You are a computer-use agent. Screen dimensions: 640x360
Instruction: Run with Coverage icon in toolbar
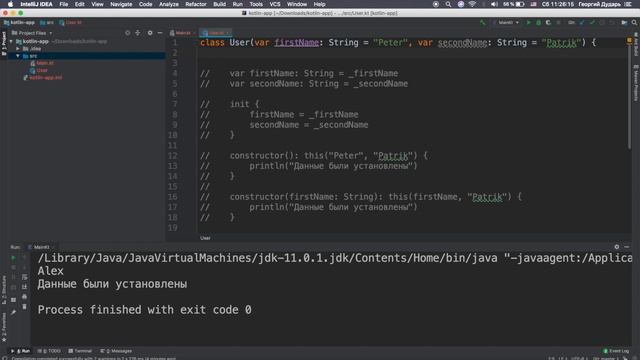coord(548,23)
